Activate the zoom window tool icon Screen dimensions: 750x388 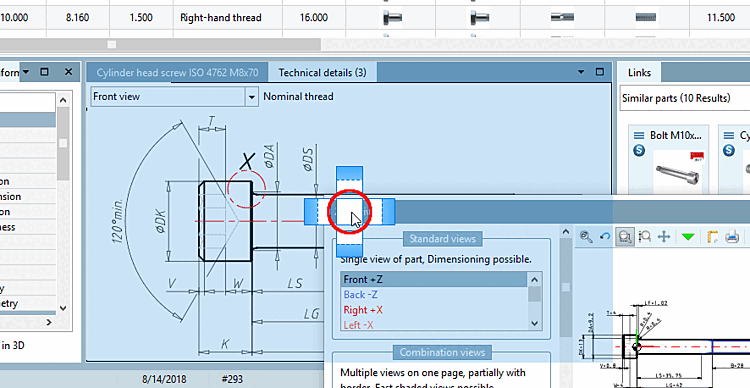[625, 236]
